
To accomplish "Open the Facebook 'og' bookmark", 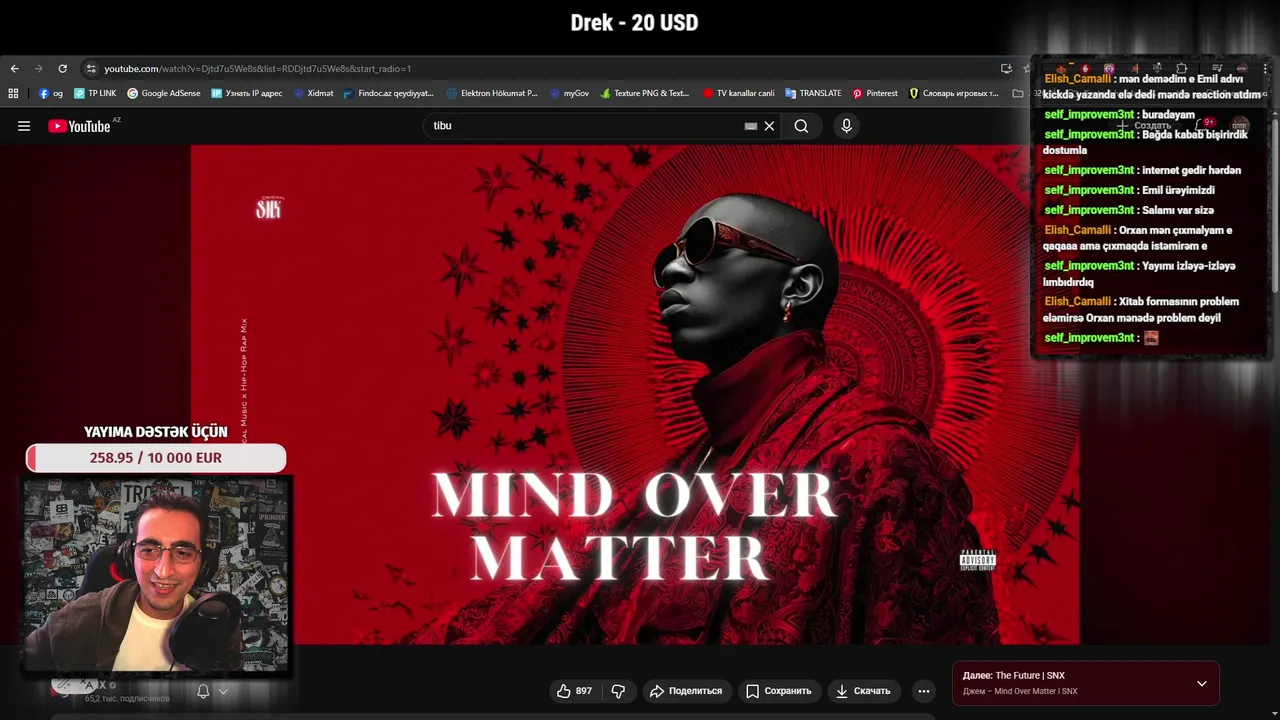I will point(51,93).
